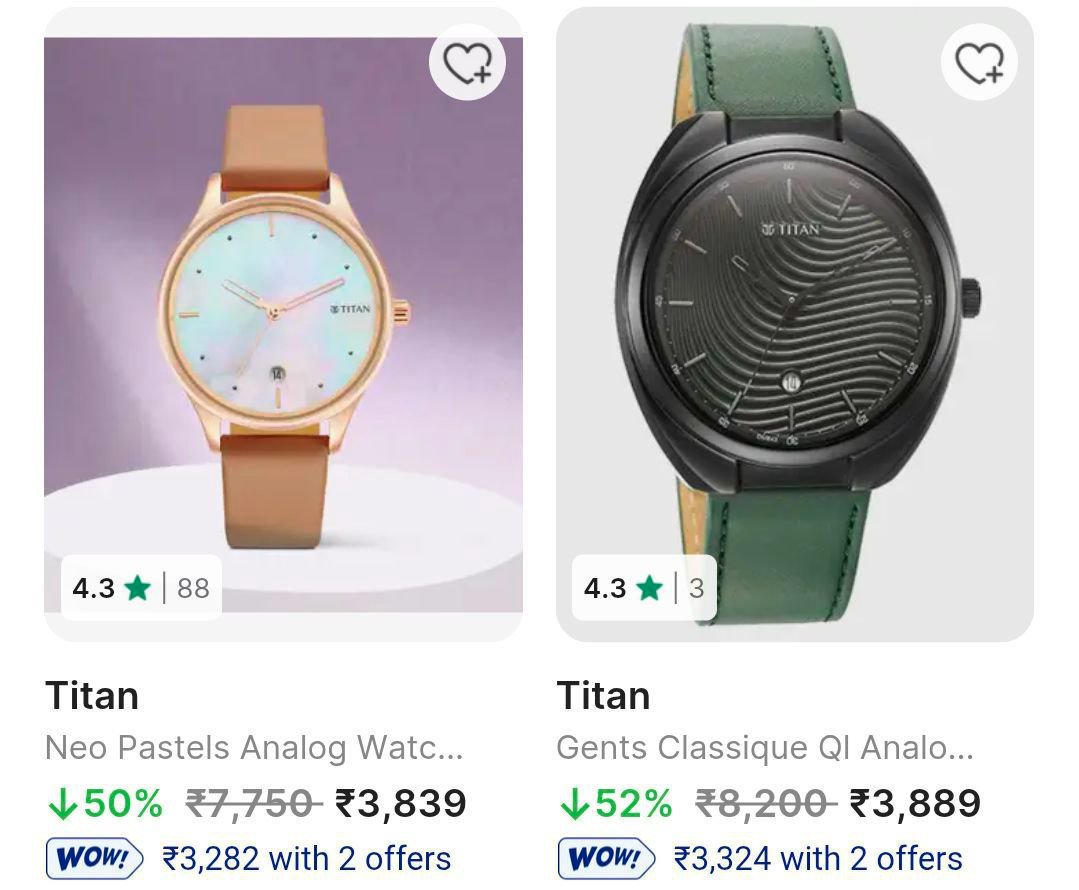Tap the ₹3,839 sale price
Viewport: 1079px width, 890px height.
point(401,803)
